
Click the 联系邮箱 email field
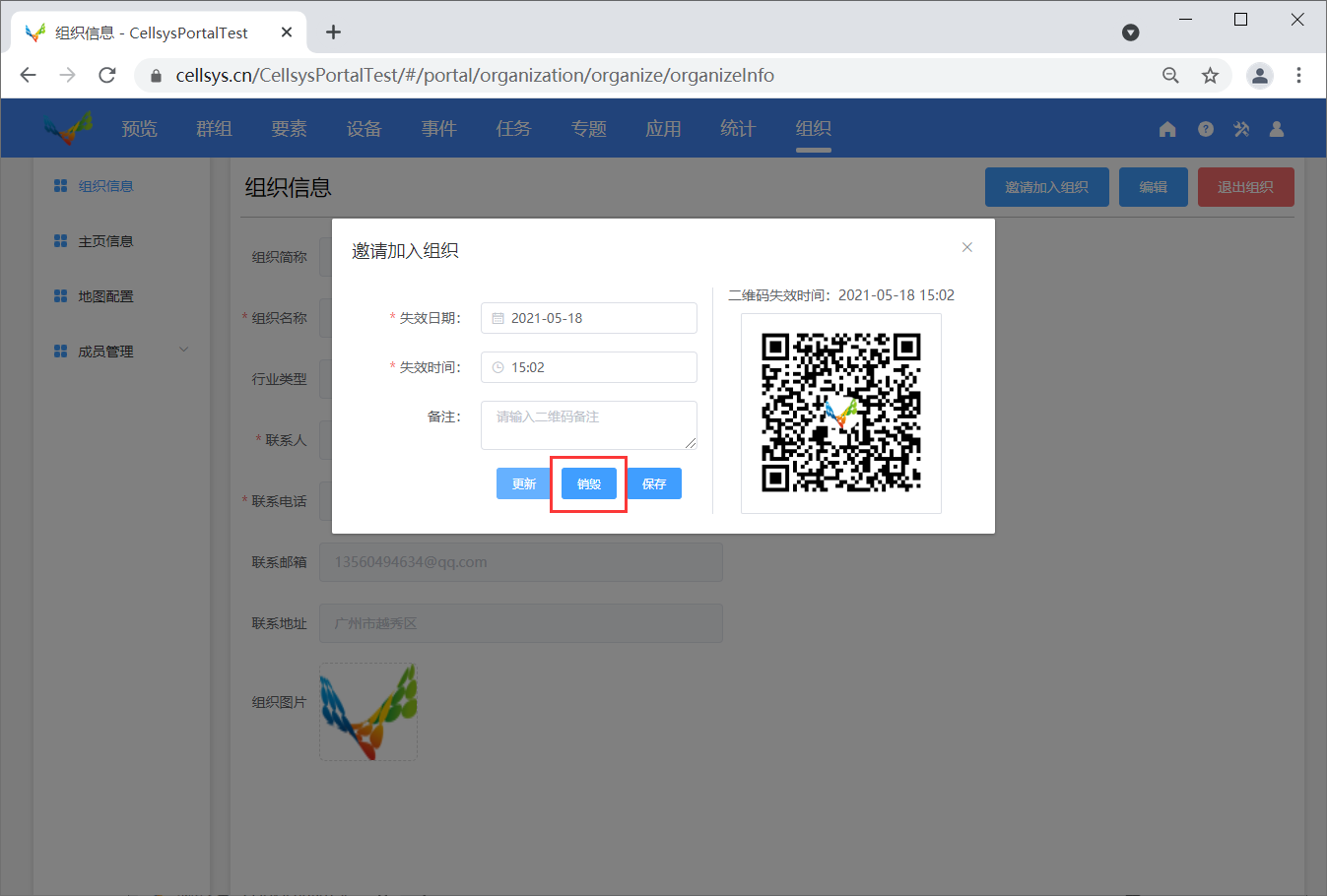click(x=521, y=562)
